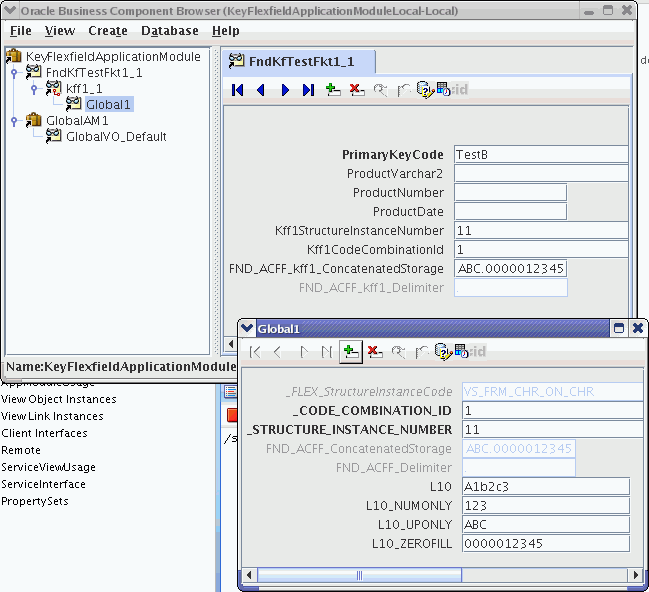649x592 pixels.
Task: Click _STRUCTURE_INSTANCE_NUMBER field in Global1
Action: click(553, 430)
